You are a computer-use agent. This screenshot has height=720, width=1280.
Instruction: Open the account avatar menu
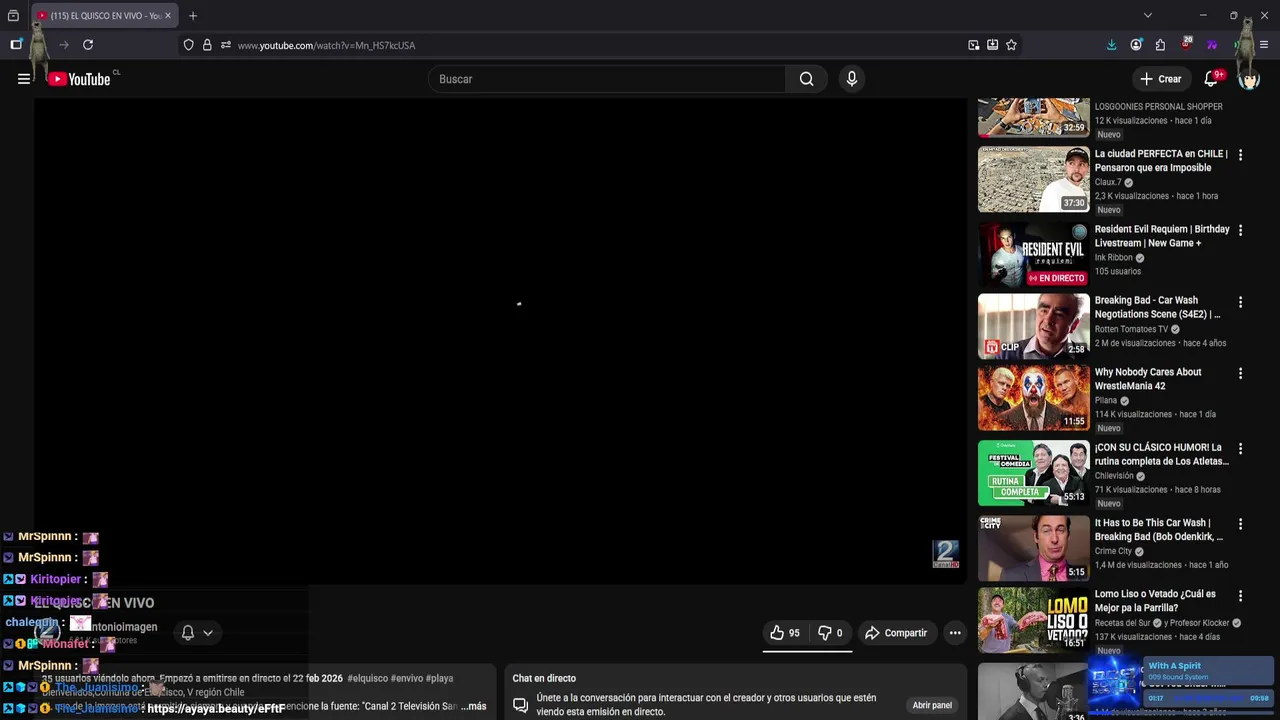(x=1249, y=79)
